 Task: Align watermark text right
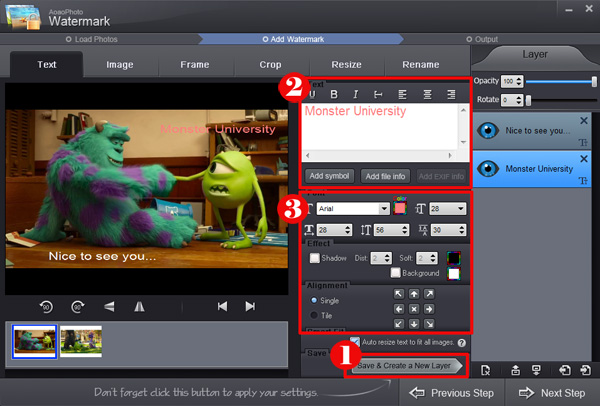[452, 94]
